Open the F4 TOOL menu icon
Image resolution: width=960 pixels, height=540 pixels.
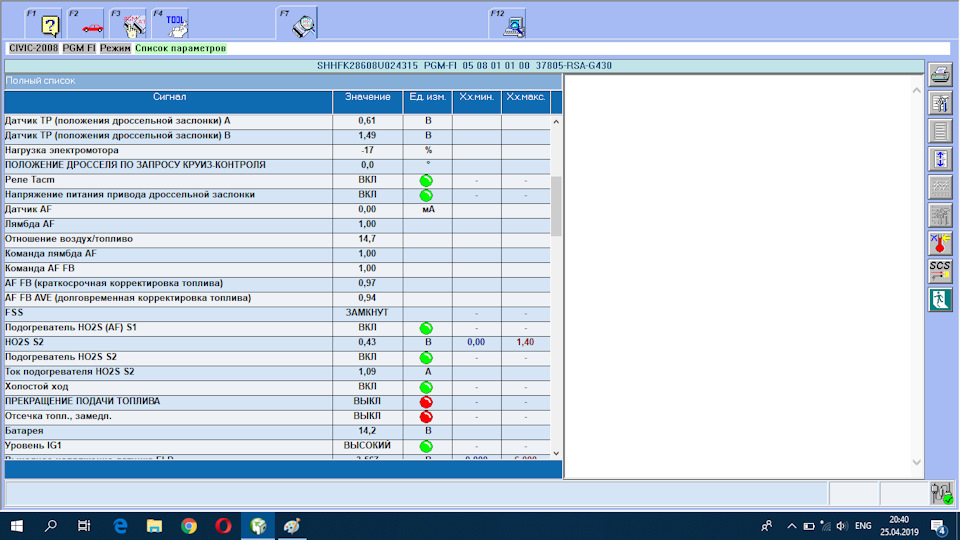pyautogui.click(x=170, y=24)
